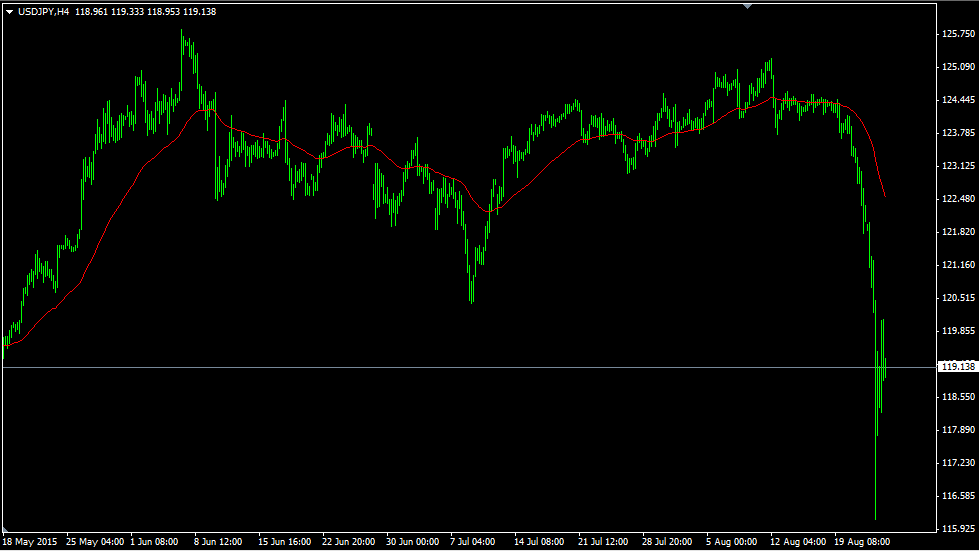Select the 115.925 price axis label

click(x=958, y=529)
